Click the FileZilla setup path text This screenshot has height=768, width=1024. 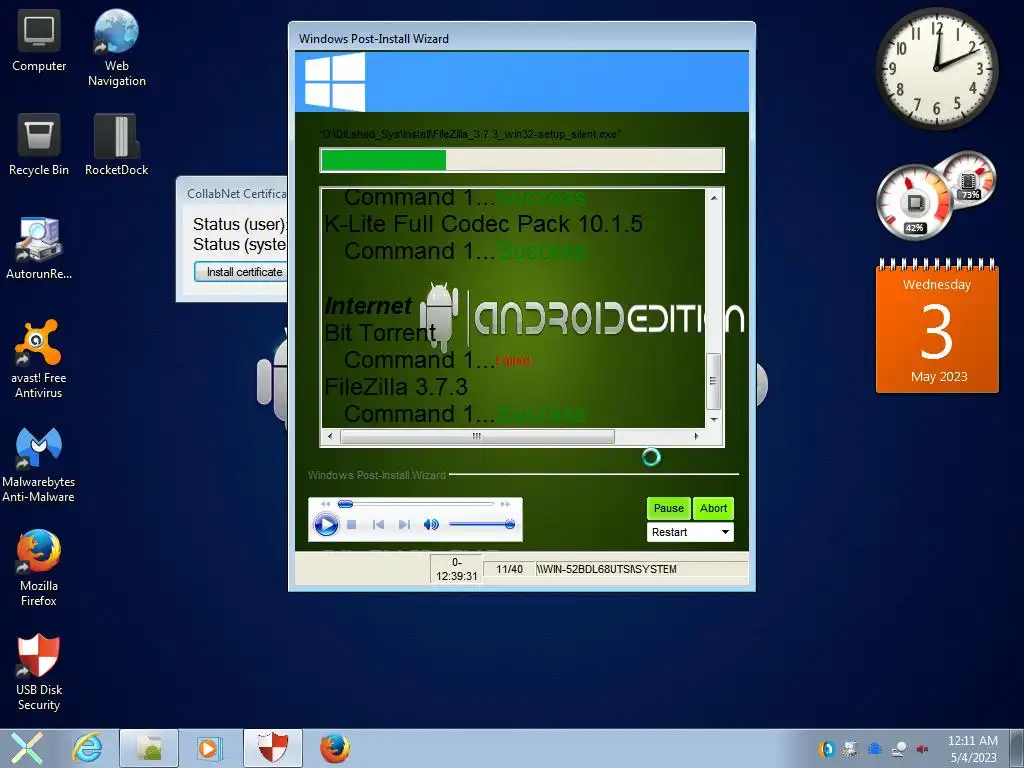[x=470, y=134]
